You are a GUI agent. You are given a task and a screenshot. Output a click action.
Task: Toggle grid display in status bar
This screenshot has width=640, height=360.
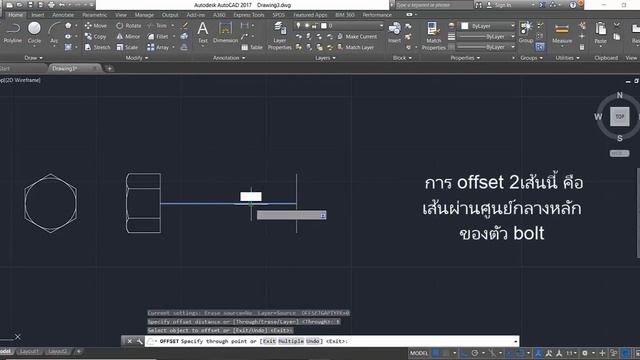click(436, 353)
